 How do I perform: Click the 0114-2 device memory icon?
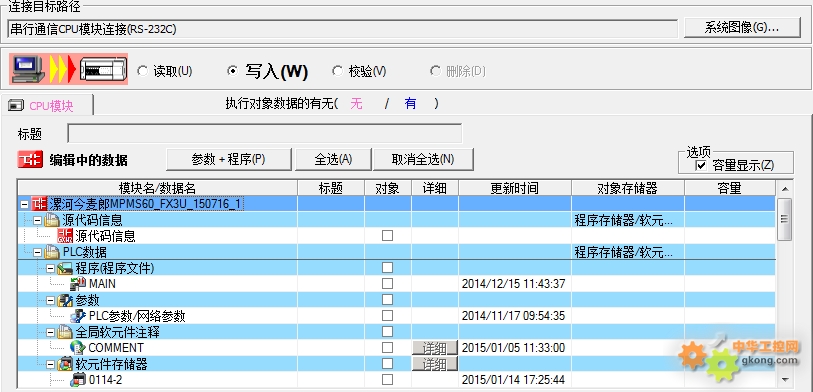[x=78, y=380]
